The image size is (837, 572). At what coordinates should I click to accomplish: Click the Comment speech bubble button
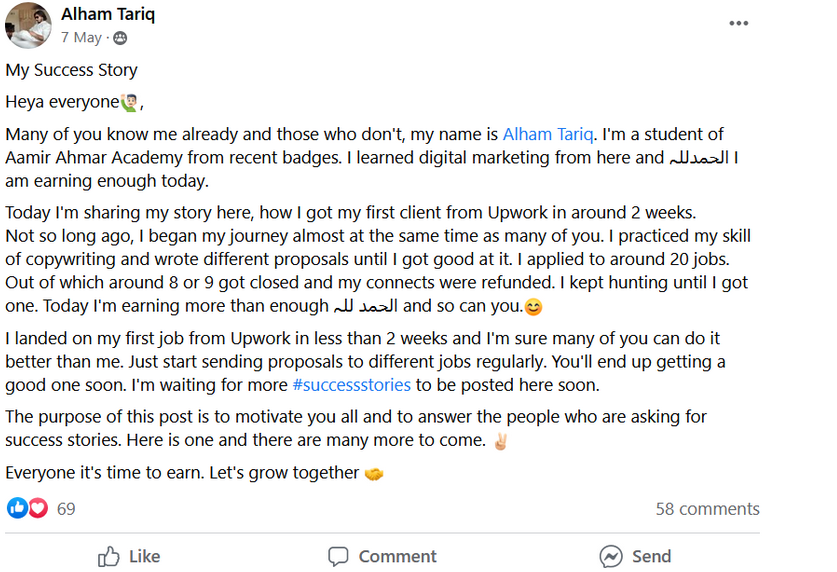[x=383, y=556]
